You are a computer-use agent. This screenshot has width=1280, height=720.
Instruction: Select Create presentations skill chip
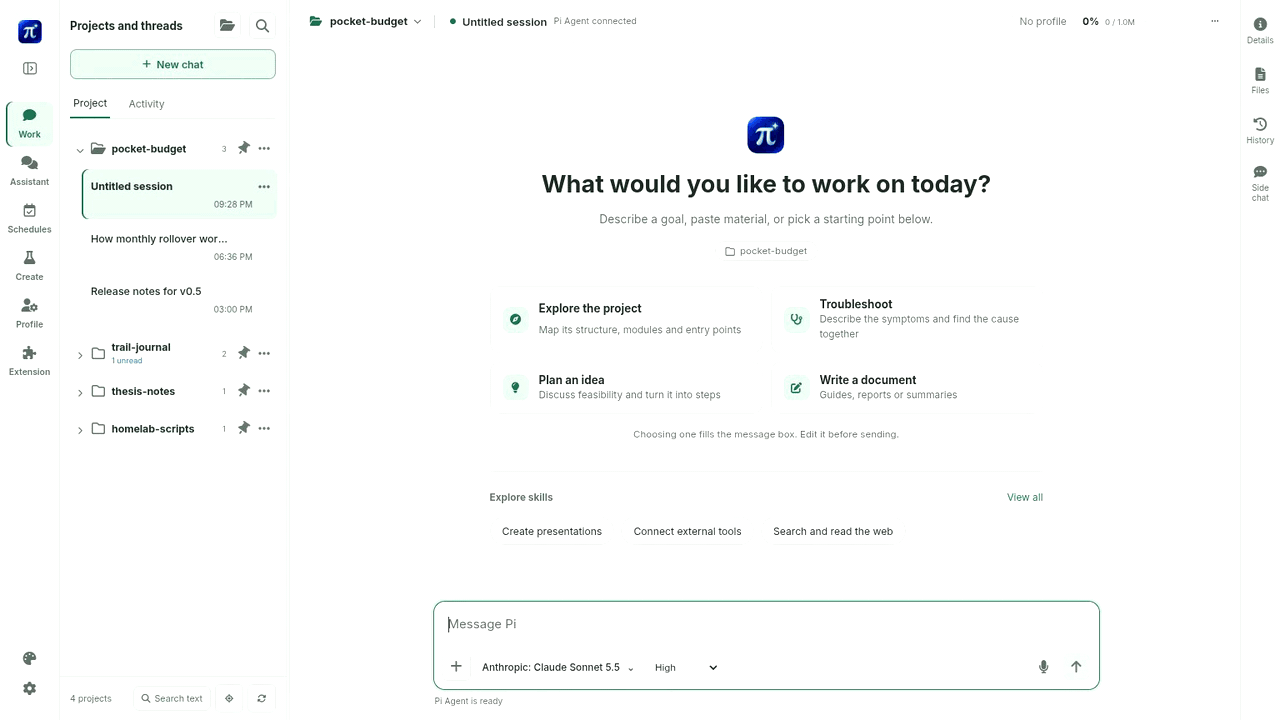552,531
